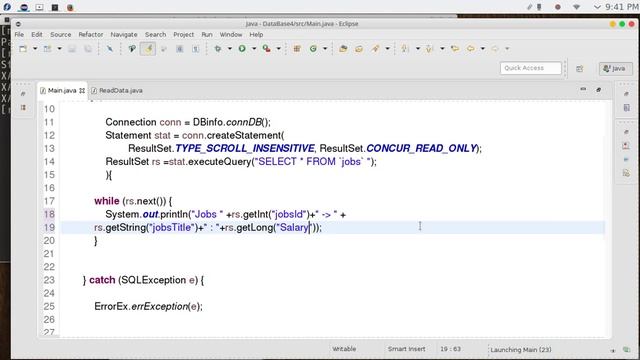The image size is (640, 360).
Task: Open the Next Annotation dropdown arrow
Action: 418,49
